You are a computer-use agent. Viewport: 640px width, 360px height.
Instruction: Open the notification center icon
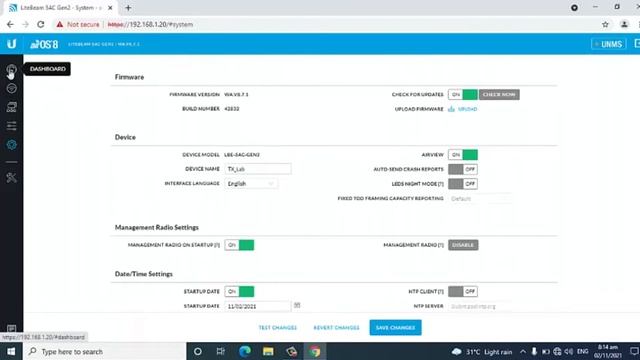634,351
